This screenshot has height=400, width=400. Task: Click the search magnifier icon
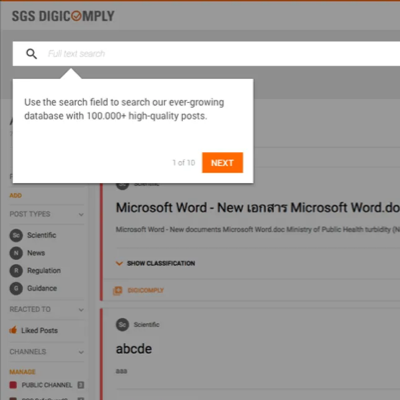pyautogui.click(x=32, y=54)
